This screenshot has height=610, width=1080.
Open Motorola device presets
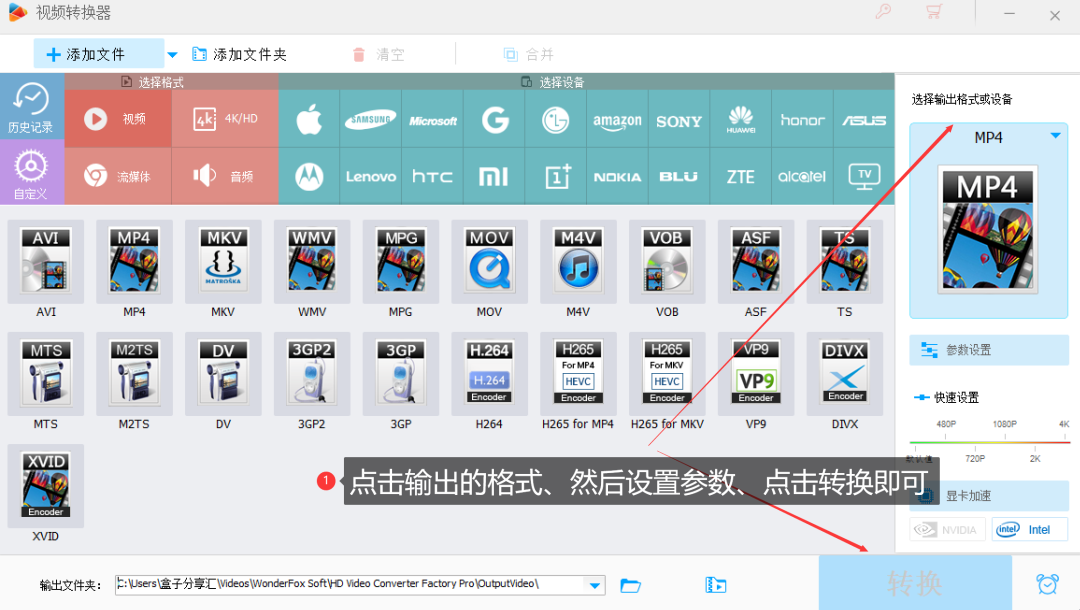[x=309, y=176]
